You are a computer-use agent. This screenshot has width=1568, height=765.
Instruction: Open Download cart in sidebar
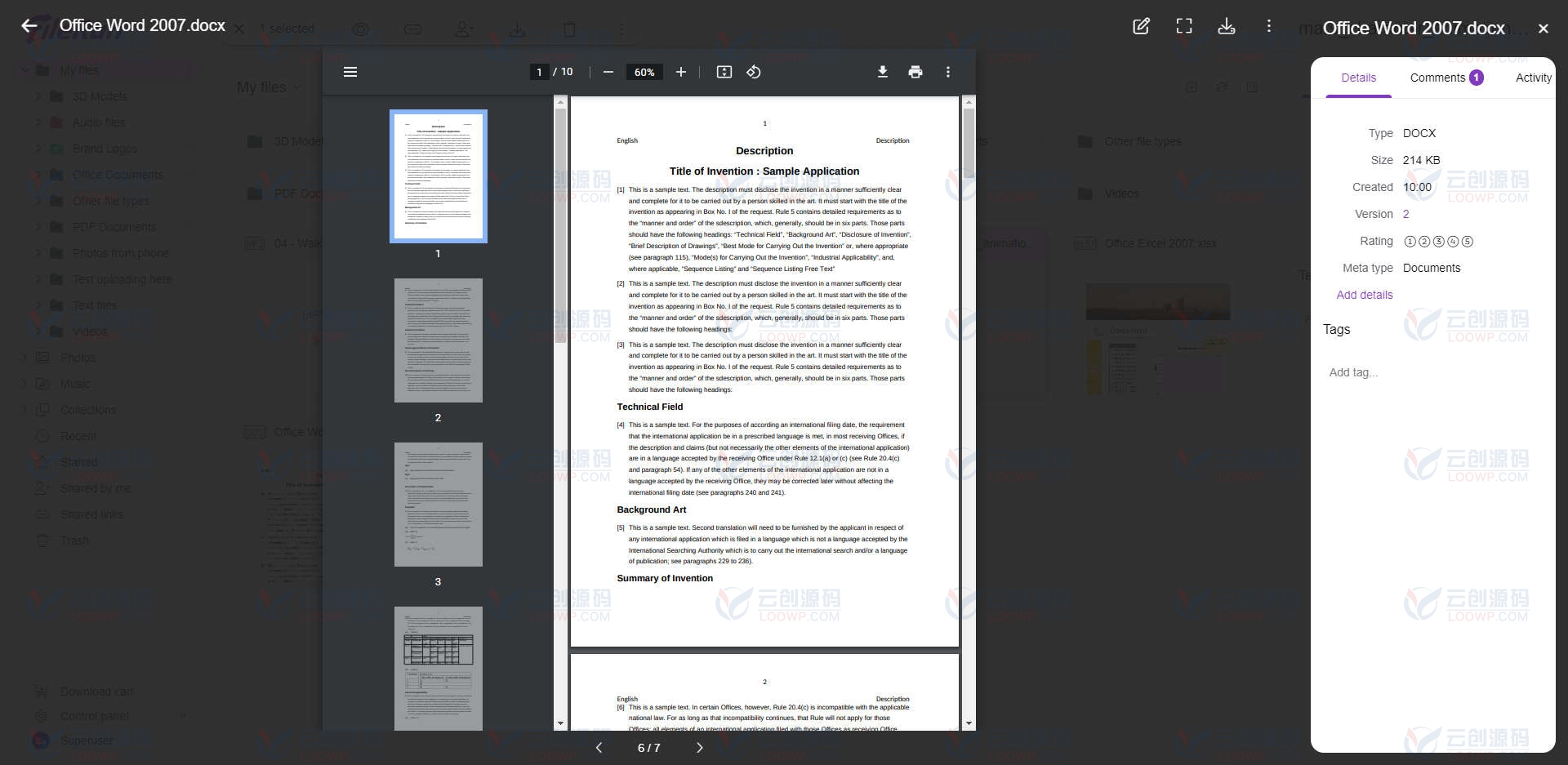point(96,692)
